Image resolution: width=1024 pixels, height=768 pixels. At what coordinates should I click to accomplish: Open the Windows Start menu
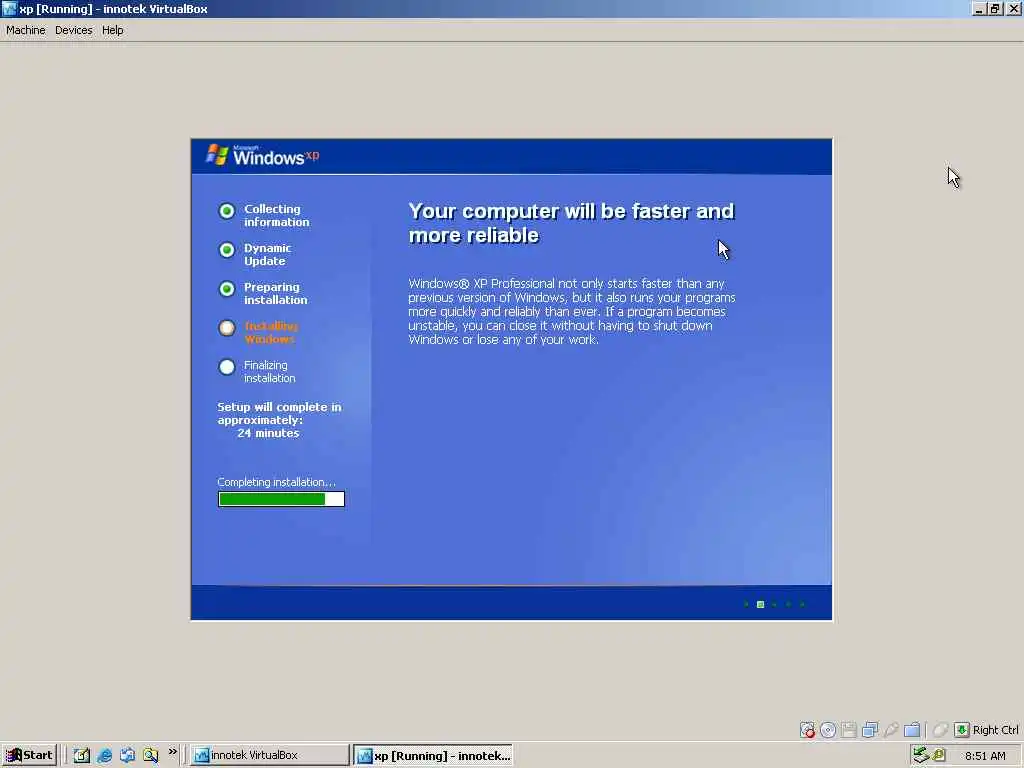[29, 755]
